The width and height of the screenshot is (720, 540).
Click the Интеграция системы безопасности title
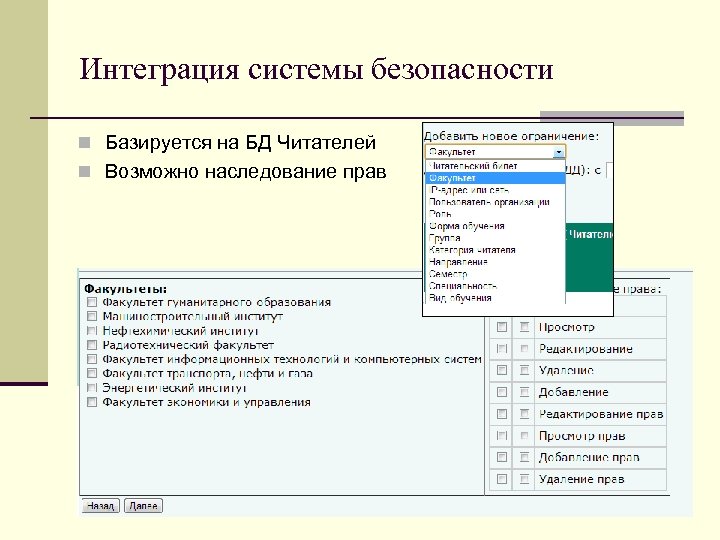(316, 70)
